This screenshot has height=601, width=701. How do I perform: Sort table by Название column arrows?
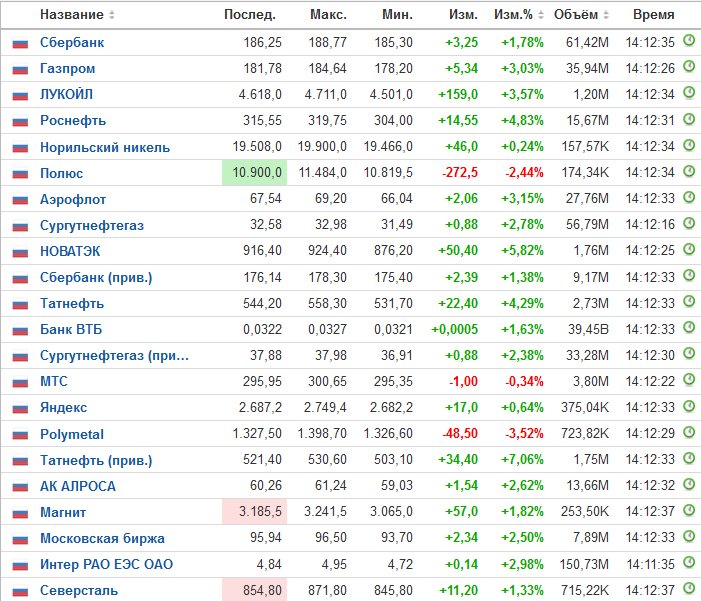[112, 15]
